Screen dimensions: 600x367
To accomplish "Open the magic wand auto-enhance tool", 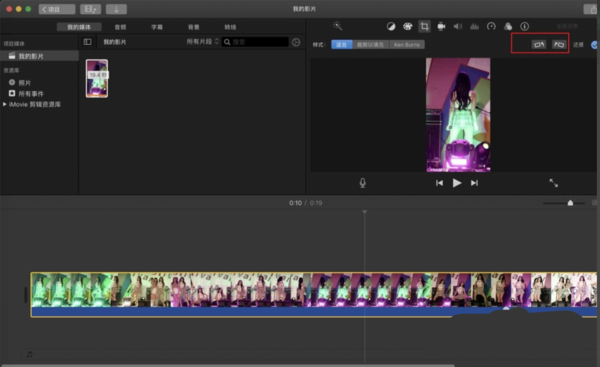I will [x=337, y=26].
